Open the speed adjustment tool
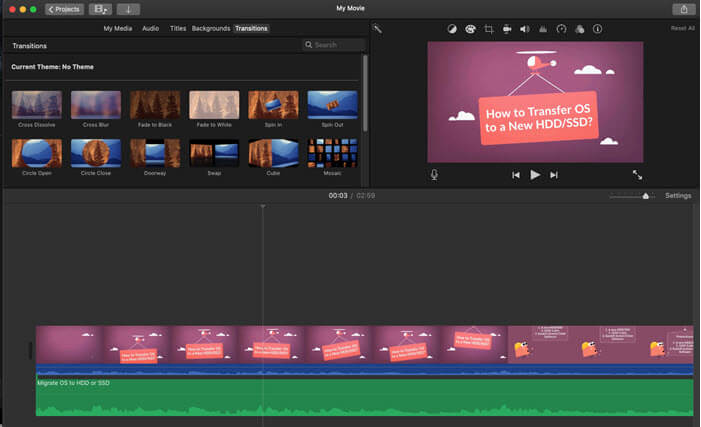 tap(561, 29)
